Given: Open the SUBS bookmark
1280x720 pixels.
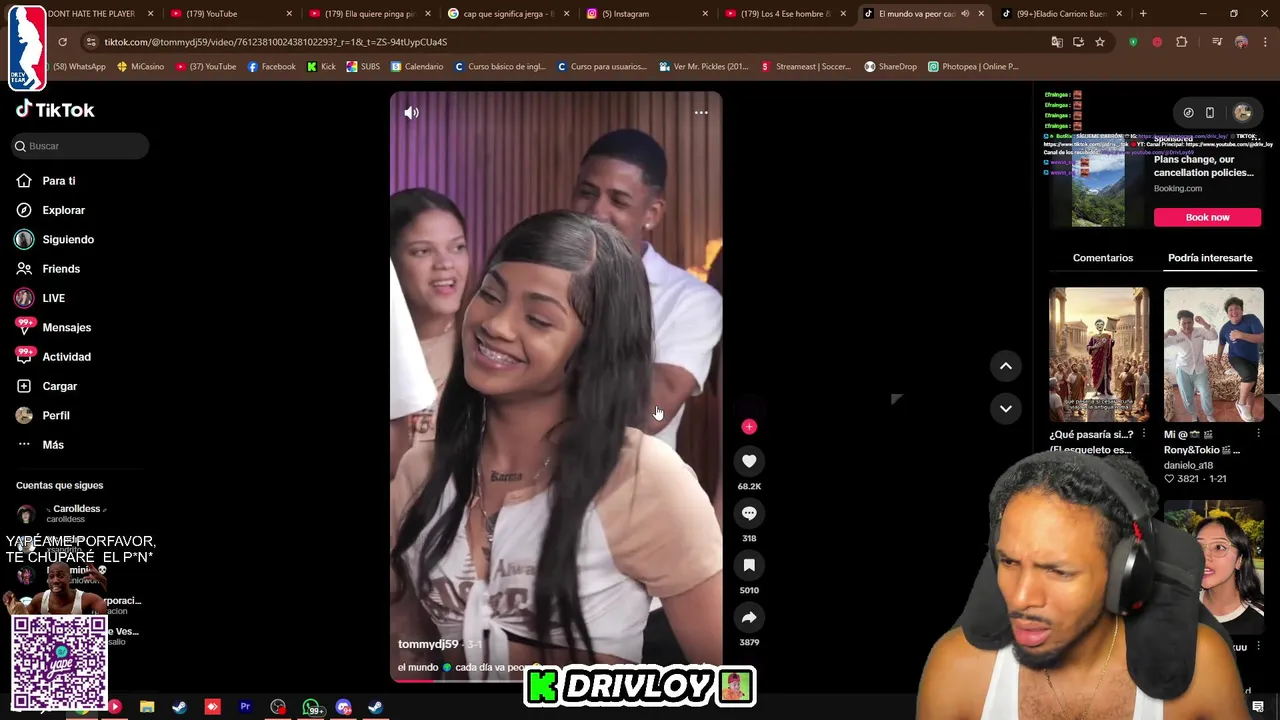Looking at the screenshot, I should (x=363, y=67).
